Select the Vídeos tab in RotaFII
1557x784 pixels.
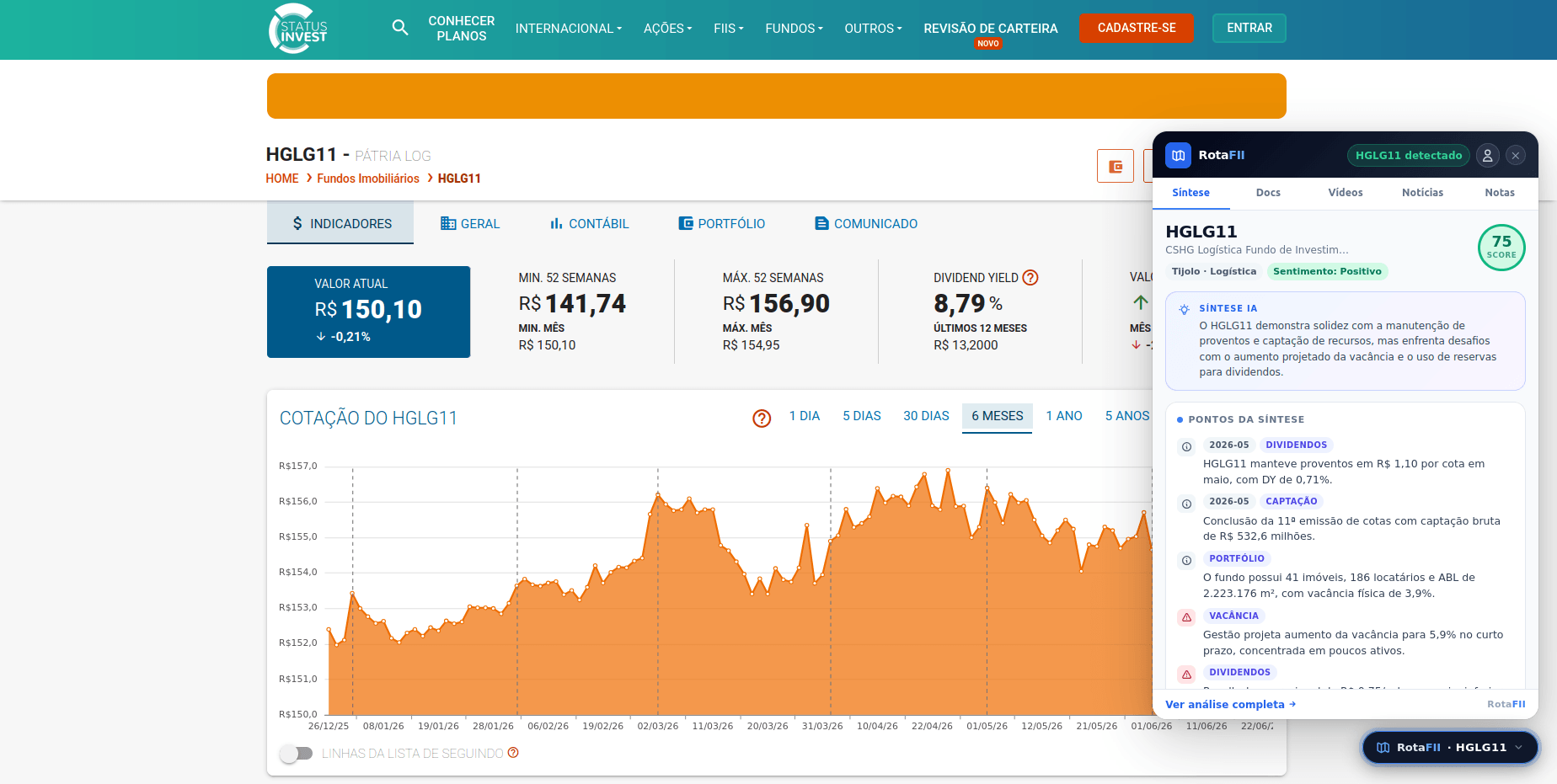[x=1346, y=193]
